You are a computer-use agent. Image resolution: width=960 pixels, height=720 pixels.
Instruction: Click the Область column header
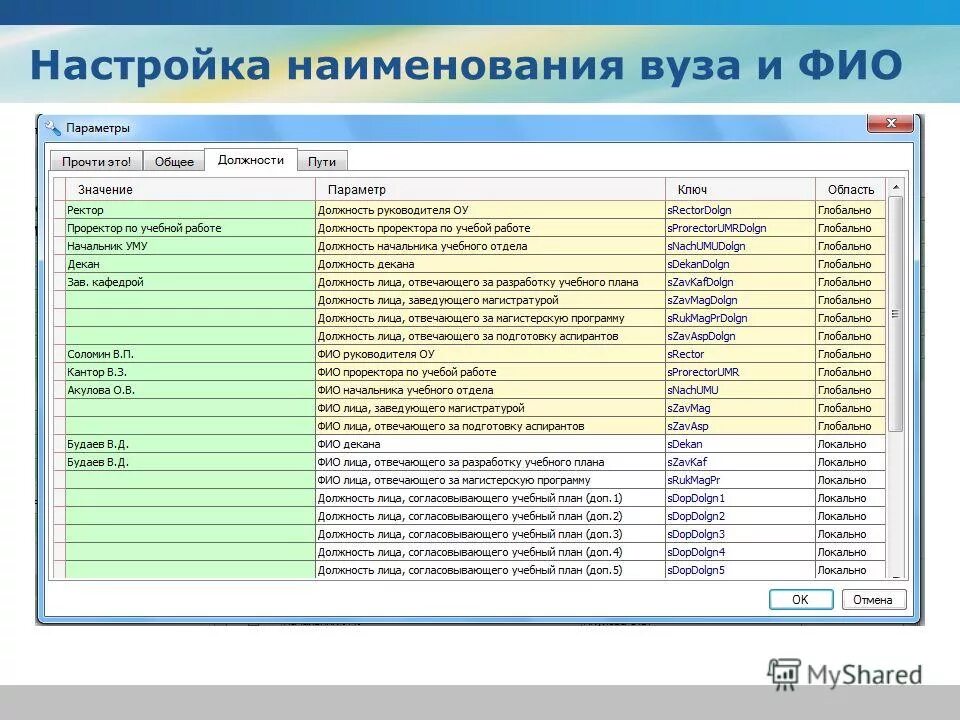tap(850, 190)
